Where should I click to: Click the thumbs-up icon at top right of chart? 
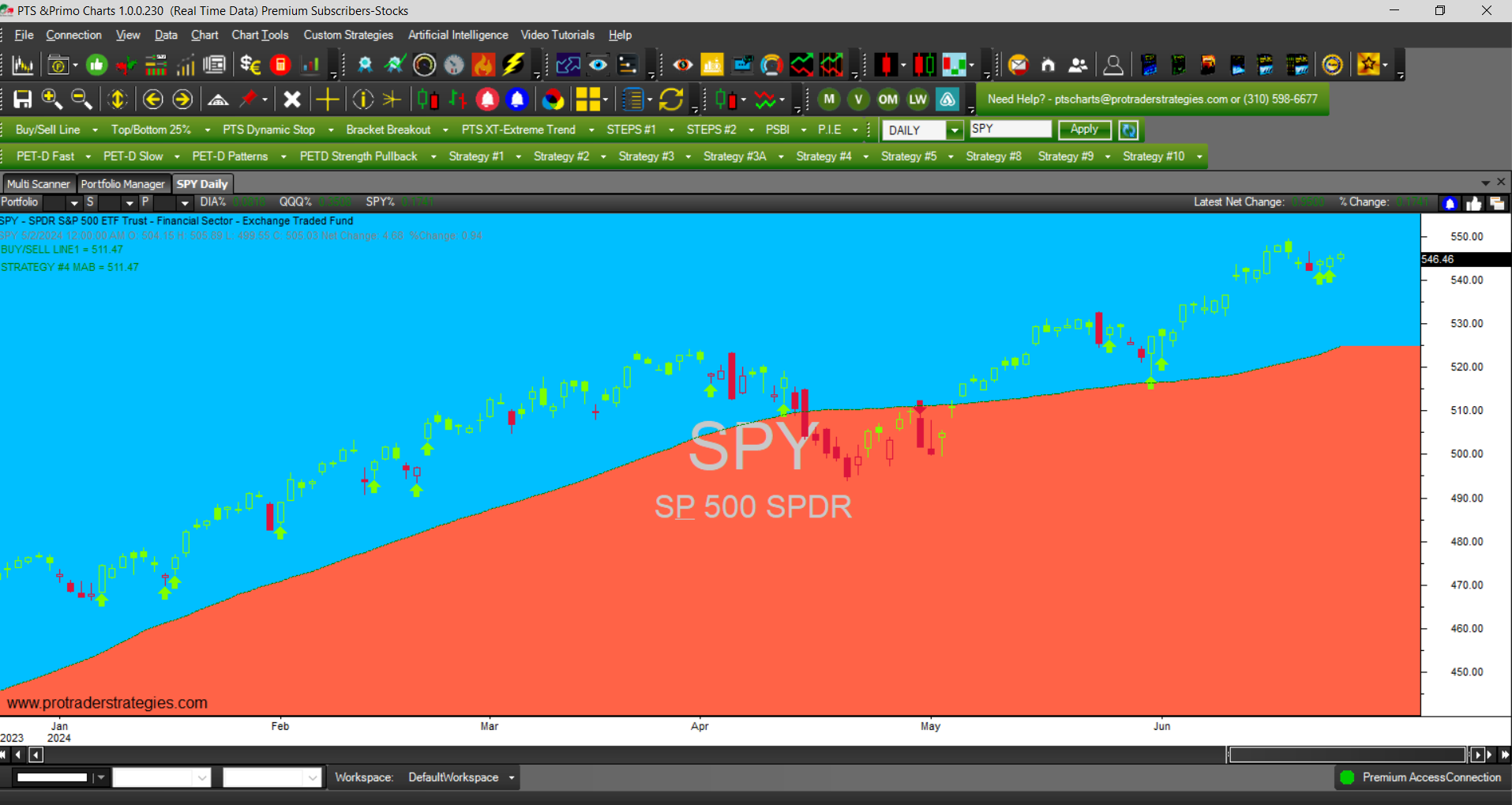point(1473,203)
